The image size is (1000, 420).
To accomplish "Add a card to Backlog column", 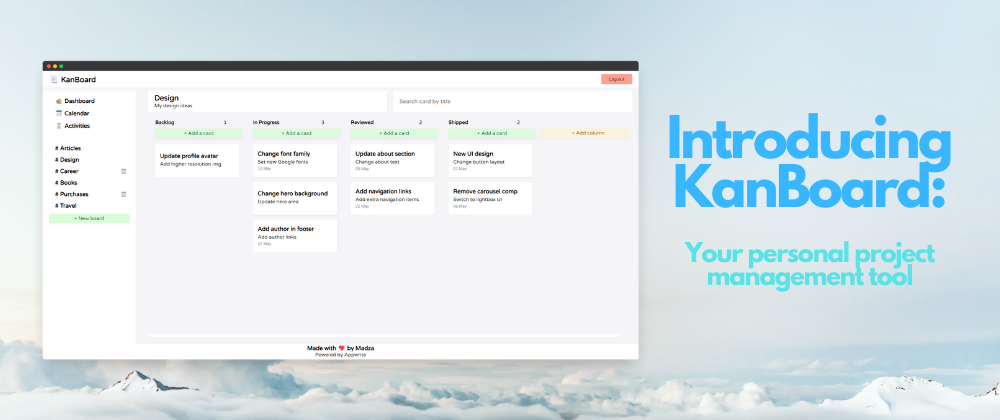I will 198,133.
